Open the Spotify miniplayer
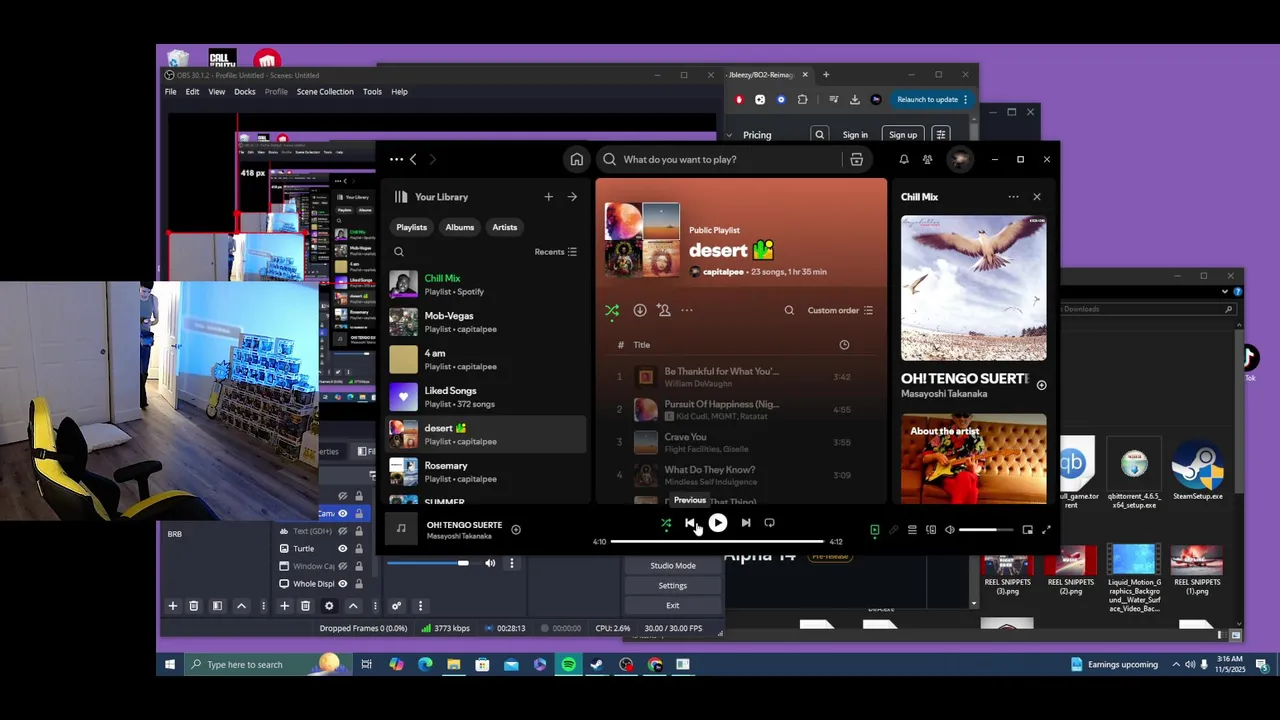1280x720 pixels. tap(1027, 530)
